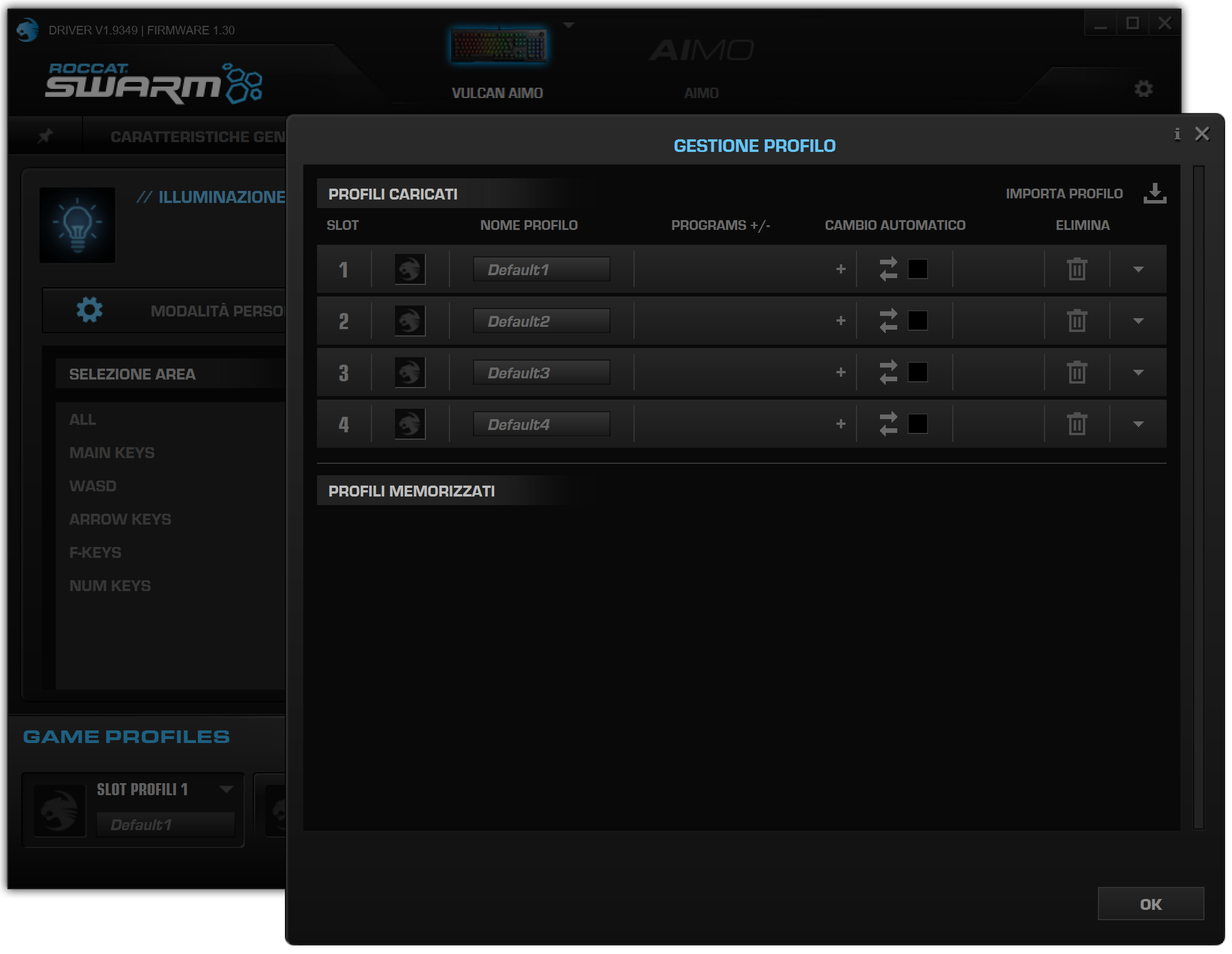The width and height of the screenshot is (1232, 954).
Task: Click the Default1 name in Game Profiles
Action: (166, 824)
